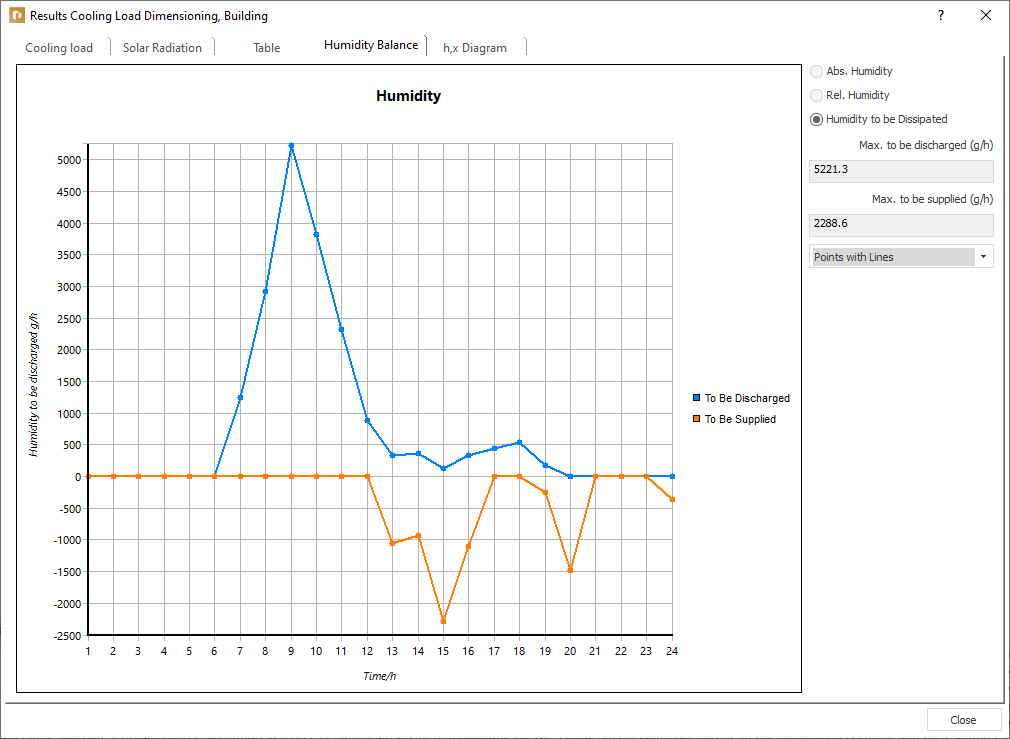Viewport: 1010px width, 739px height.
Task: Click the help question mark button
Action: 941,15
